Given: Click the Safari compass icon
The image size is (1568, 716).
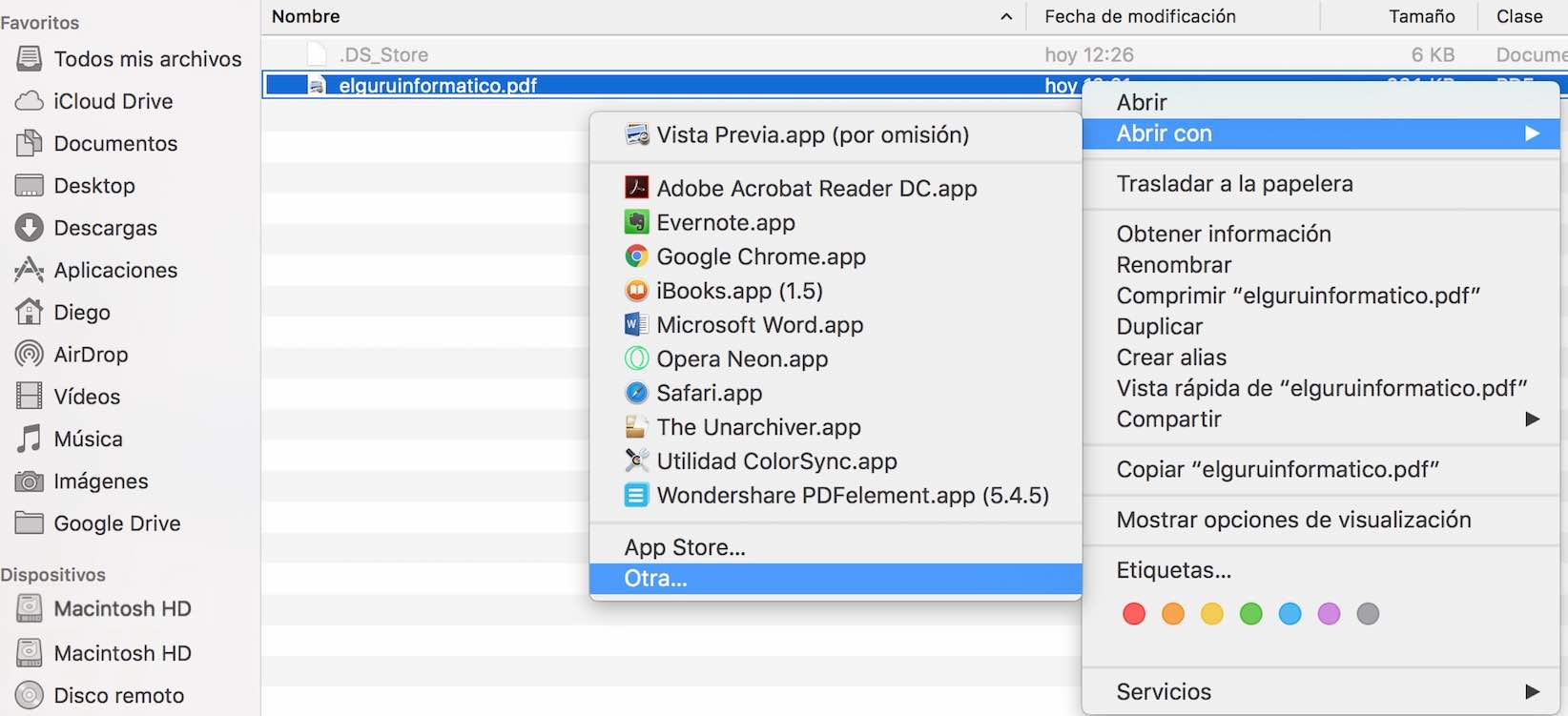Looking at the screenshot, I should (x=636, y=393).
